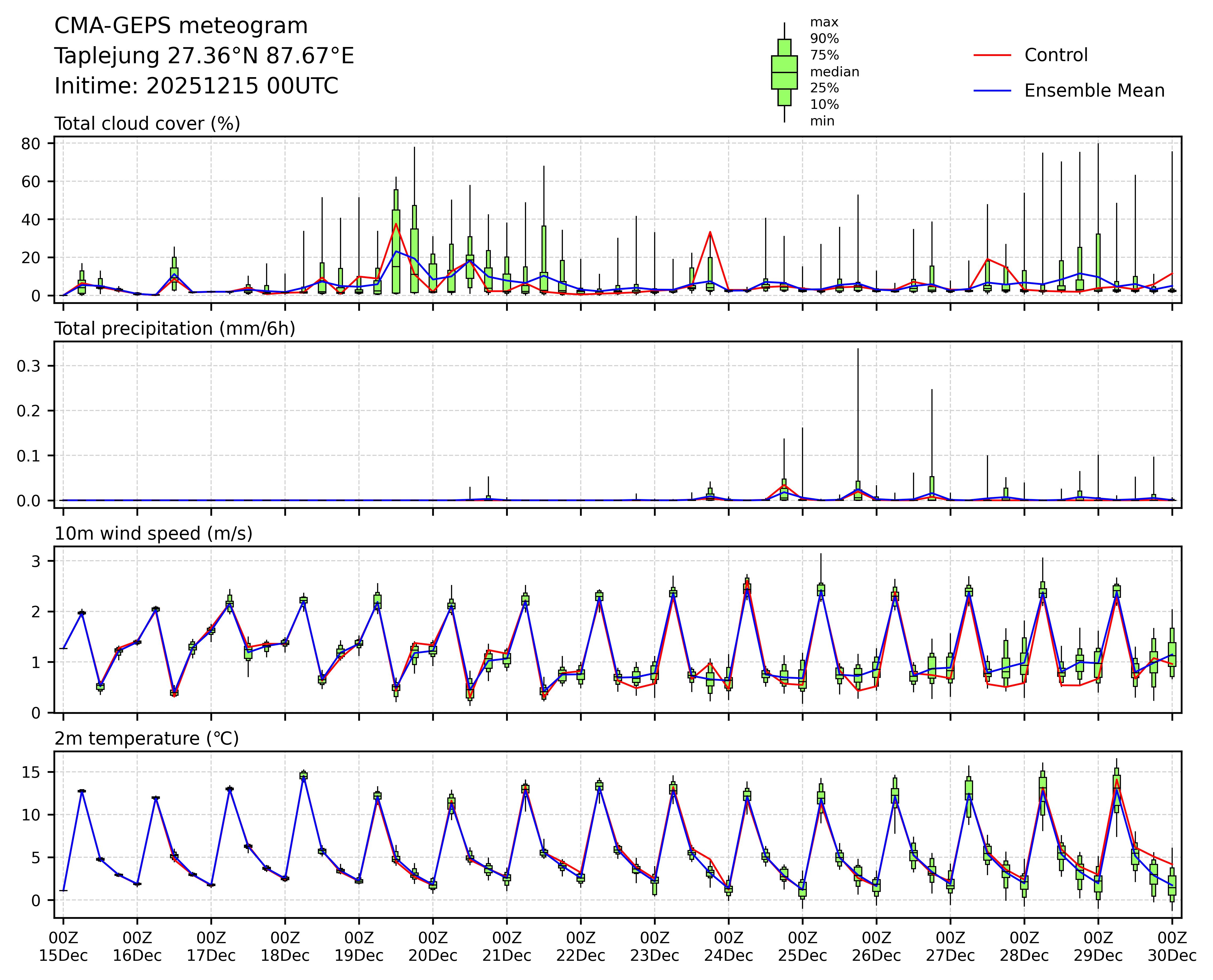Click the Total precipitation panel title
This screenshot has width=1213, height=980.
click(x=175, y=329)
